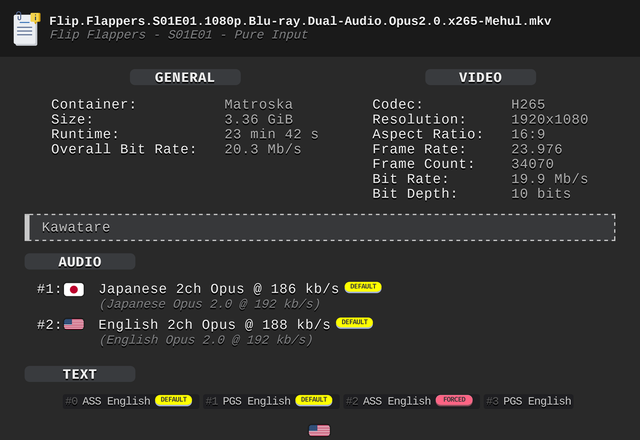Click '(English Opus 2.0 @ 192 kb/s)' track title
640x440 pixels.
[x=206, y=340]
